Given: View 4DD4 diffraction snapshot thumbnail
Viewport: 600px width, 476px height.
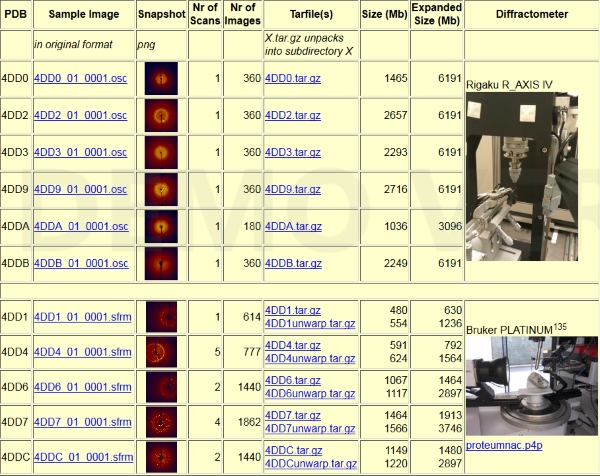Looking at the screenshot, I should click(x=161, y=352).
